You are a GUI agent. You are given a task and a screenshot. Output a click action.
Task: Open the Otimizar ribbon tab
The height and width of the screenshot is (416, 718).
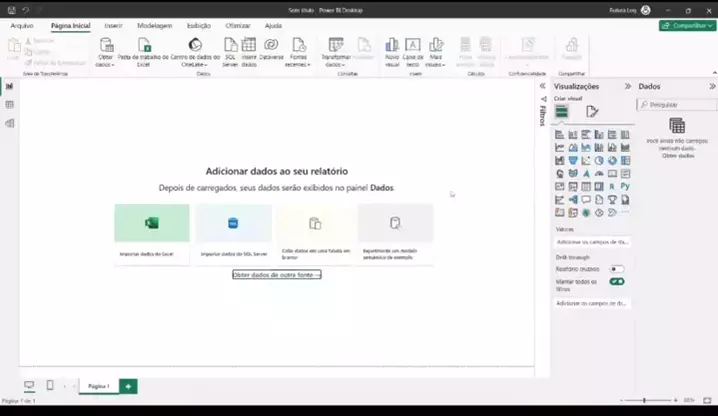point(238,26)
